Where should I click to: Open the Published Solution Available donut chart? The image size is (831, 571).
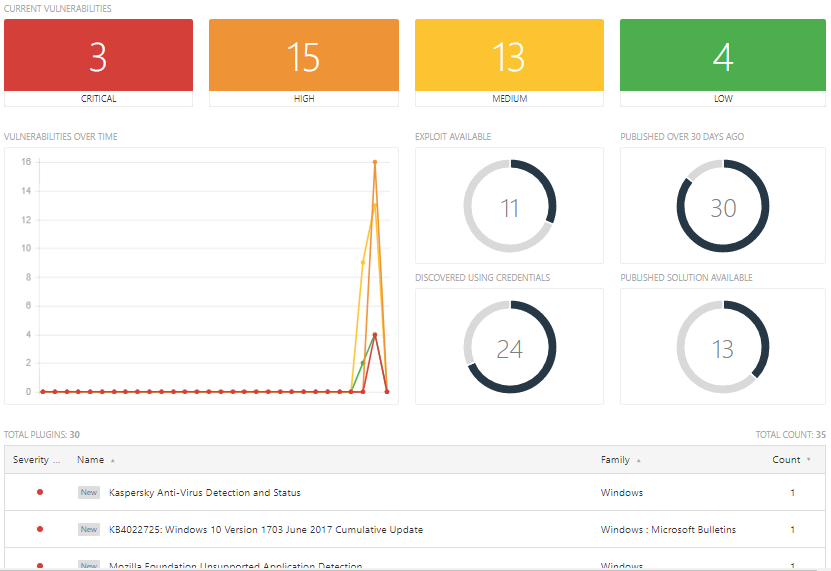pyautogui.click(x=722, y=348)
